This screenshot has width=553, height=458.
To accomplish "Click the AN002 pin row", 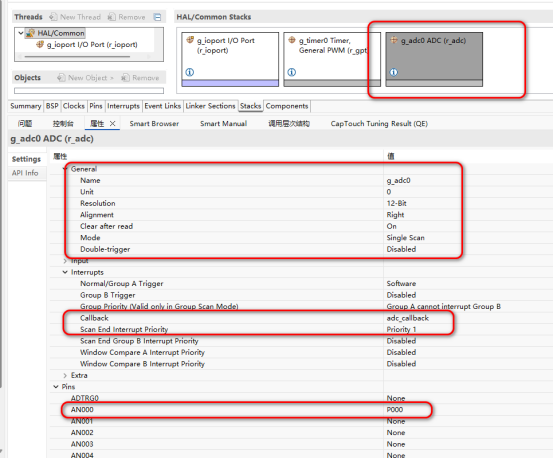I will click(302, 433).
